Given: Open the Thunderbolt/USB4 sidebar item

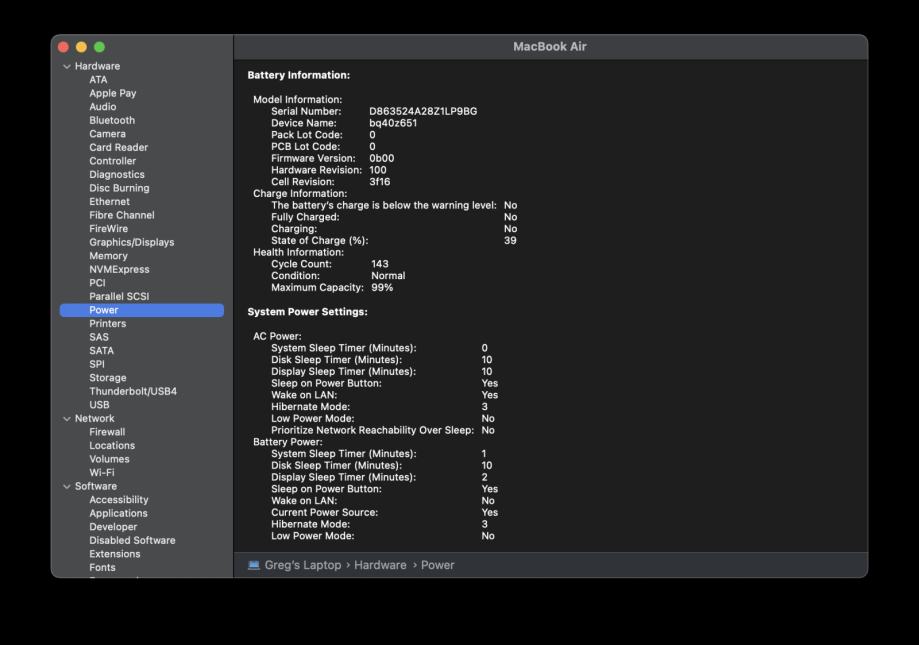Looking at the screenshot, I should pos(132,391).
